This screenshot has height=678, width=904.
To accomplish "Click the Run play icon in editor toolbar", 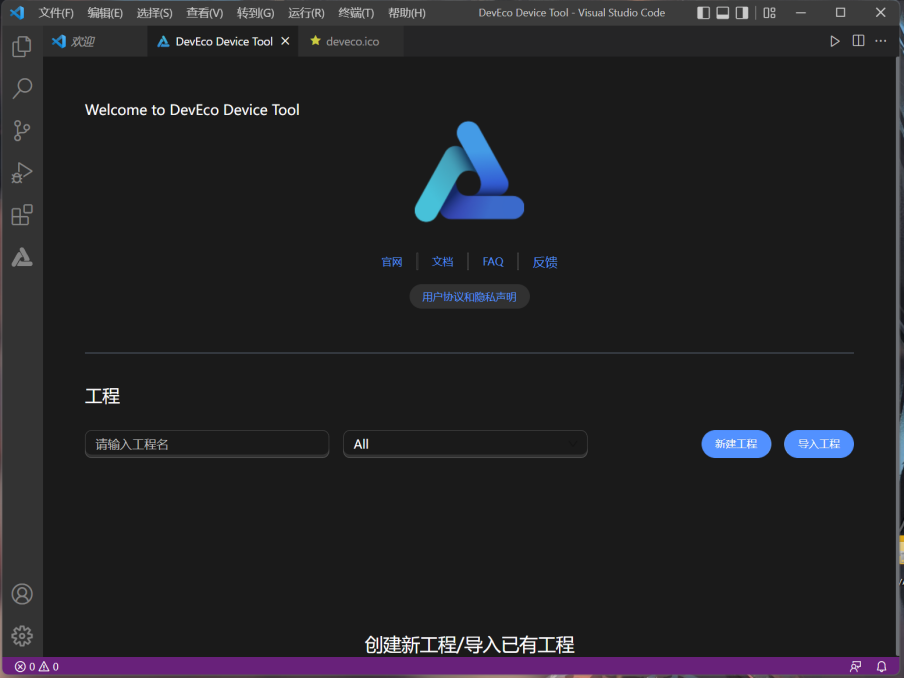I will (x=834, y=41).
